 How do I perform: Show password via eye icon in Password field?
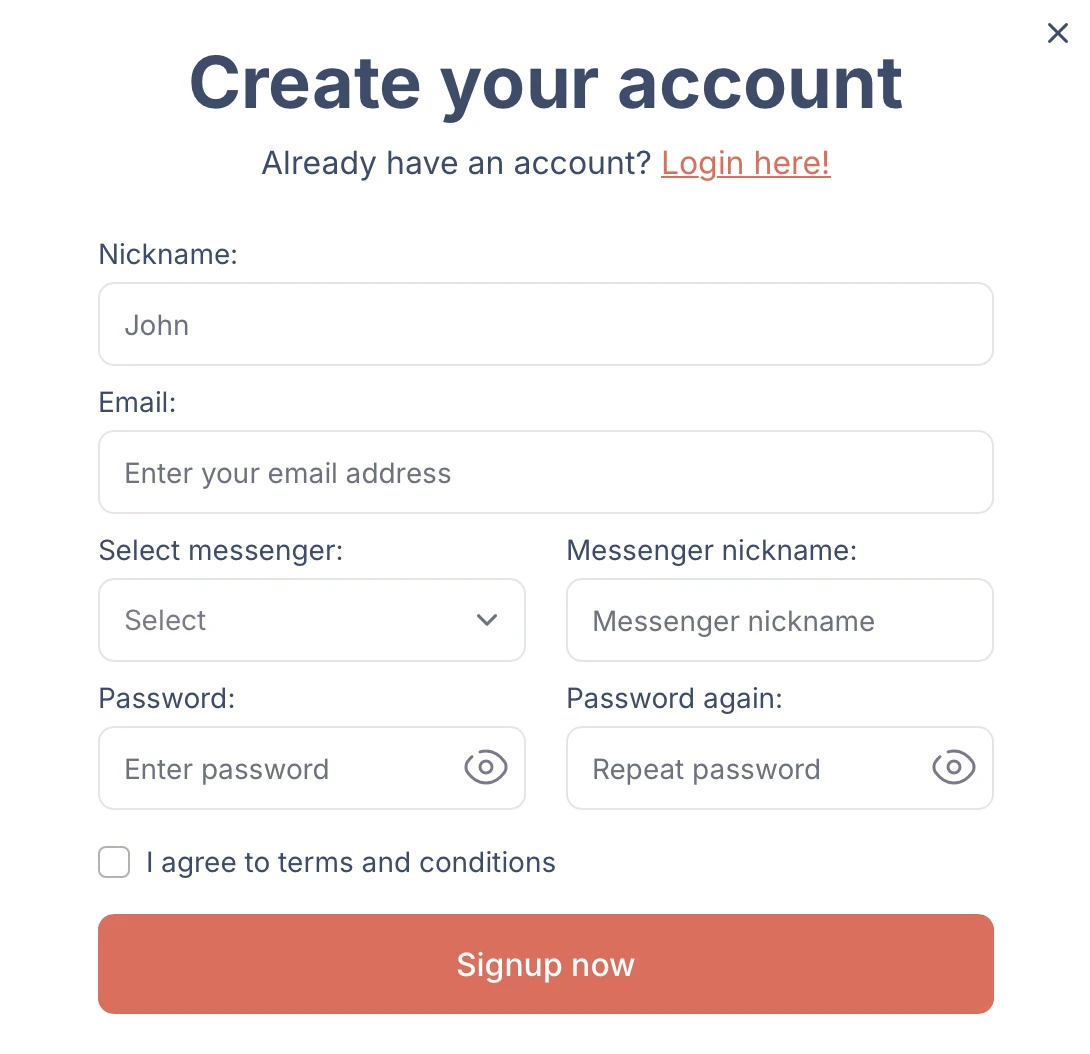[x=486, y=768]
